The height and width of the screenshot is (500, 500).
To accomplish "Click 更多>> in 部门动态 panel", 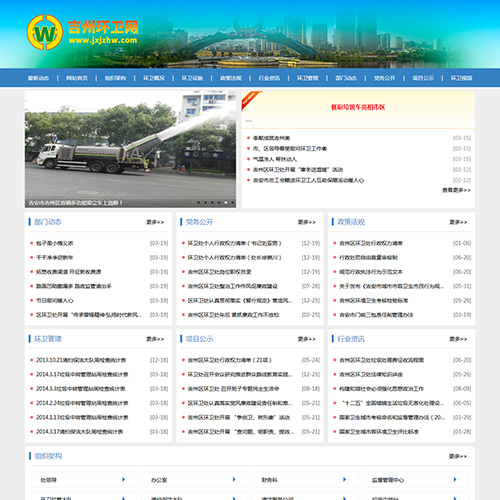I will pos(155,222).
